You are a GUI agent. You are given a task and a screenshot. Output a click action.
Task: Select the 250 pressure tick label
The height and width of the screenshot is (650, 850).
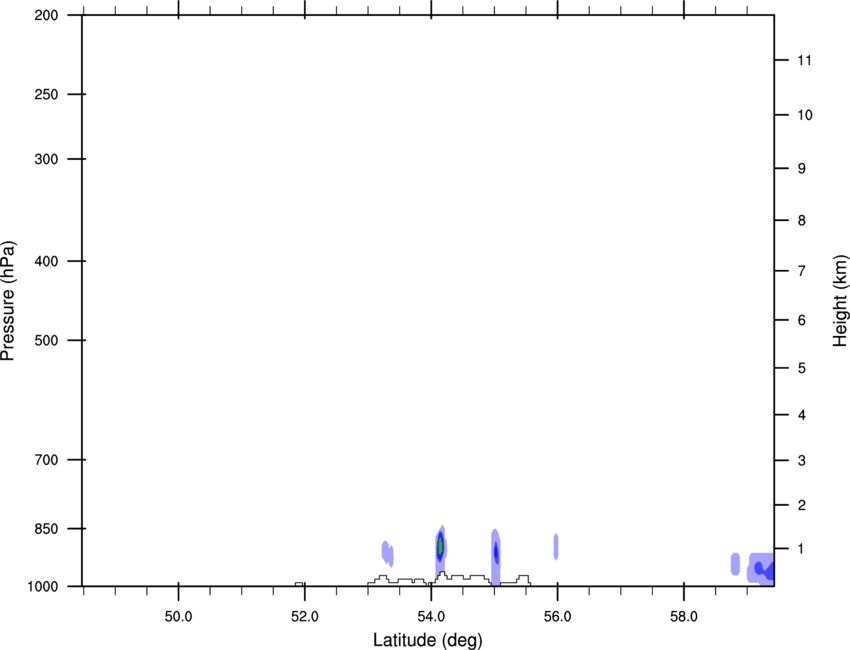(46, 94)
